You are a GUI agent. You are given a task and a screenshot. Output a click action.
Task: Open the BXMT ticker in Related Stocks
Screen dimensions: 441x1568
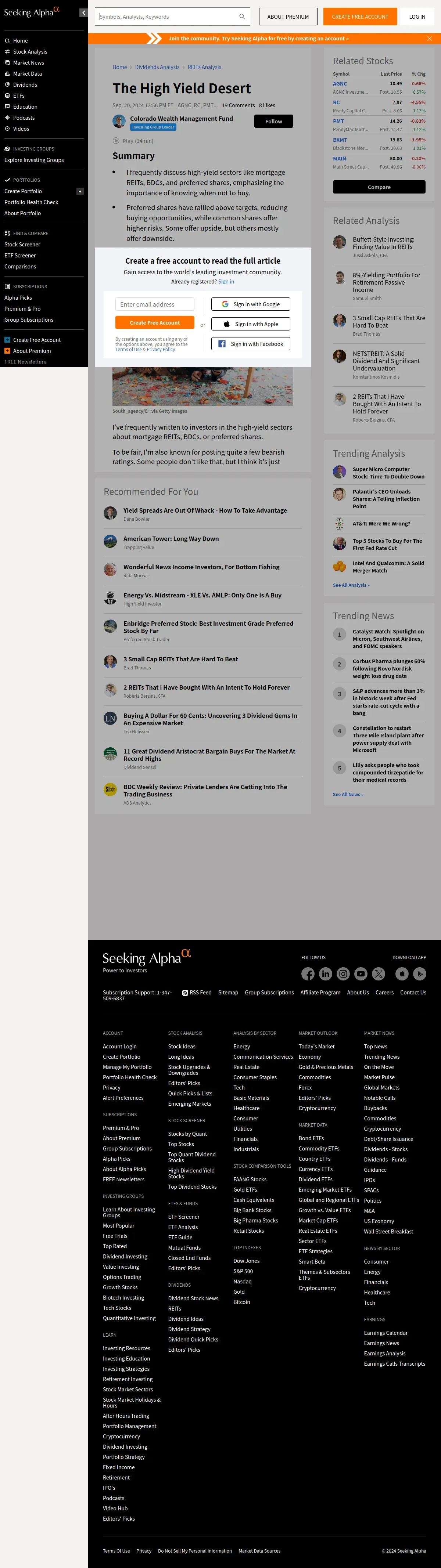(340, 140)
